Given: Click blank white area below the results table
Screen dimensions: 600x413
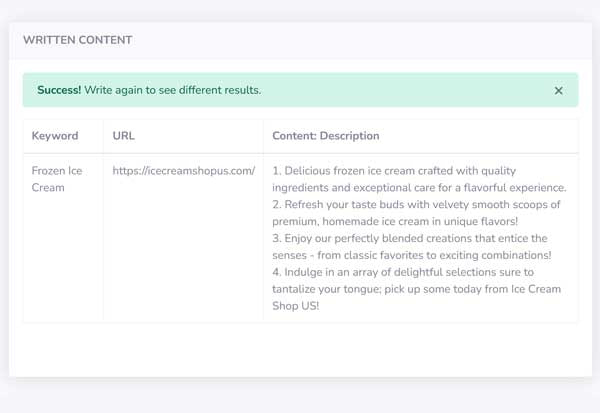Looking at the screenshot, I should (300, 350).
